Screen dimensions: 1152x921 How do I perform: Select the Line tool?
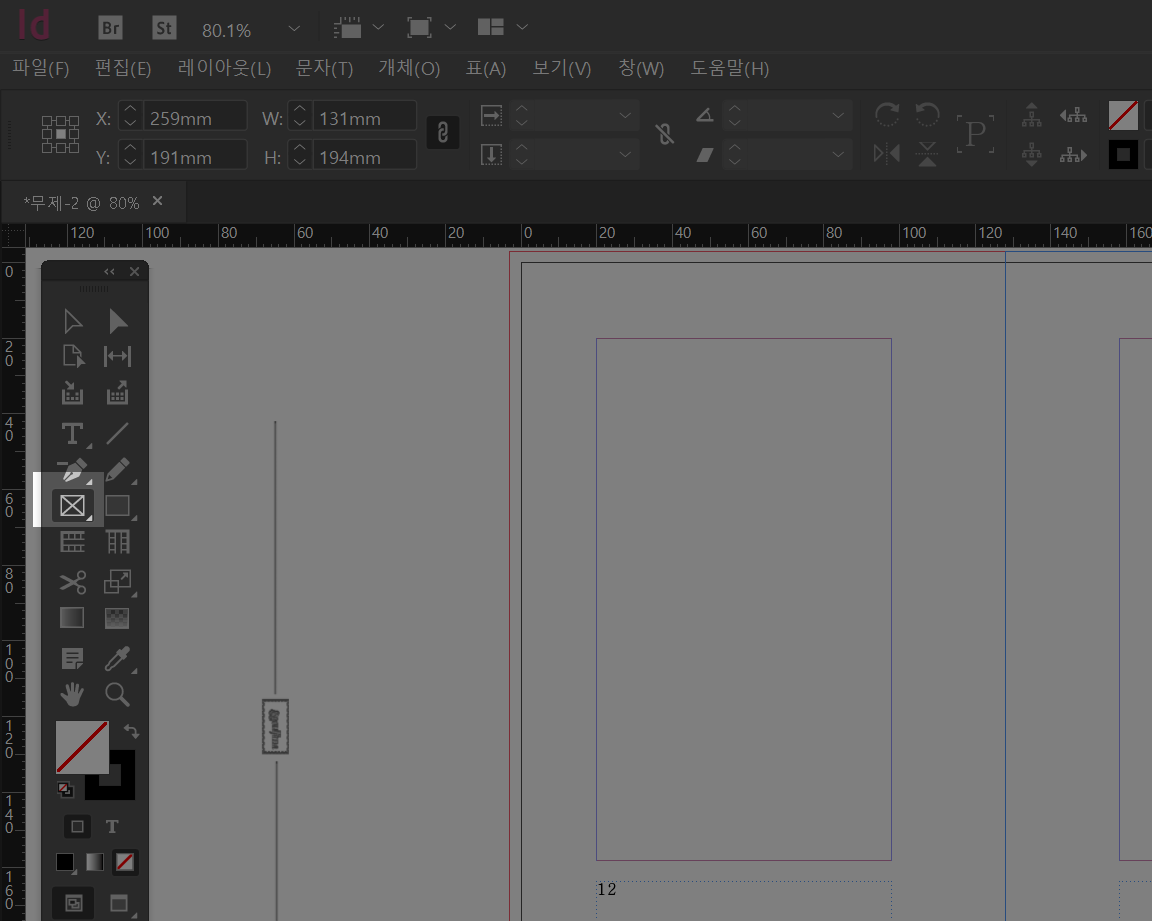click(x=118, y=433)
